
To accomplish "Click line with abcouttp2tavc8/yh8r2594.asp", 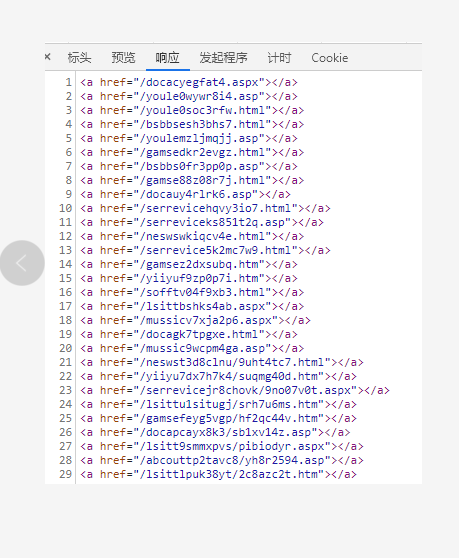I will pyautogui.click(x=222, y=460).
